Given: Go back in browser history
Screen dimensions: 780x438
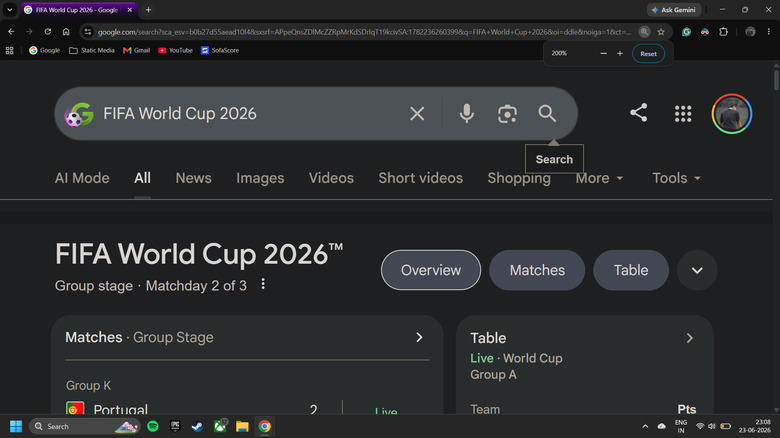Looking at the screenshot, I should pos(11,31).
